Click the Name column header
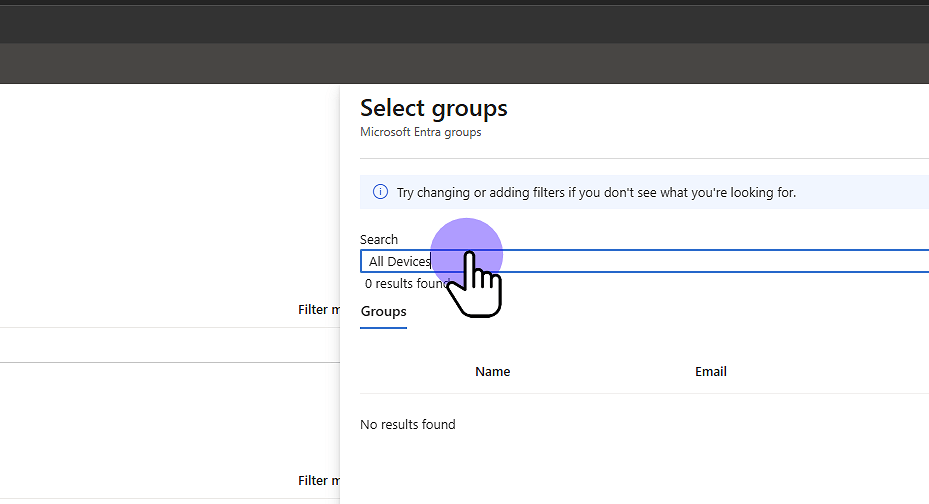The width and height of the screenshot is (929, 504). (492, 371)
